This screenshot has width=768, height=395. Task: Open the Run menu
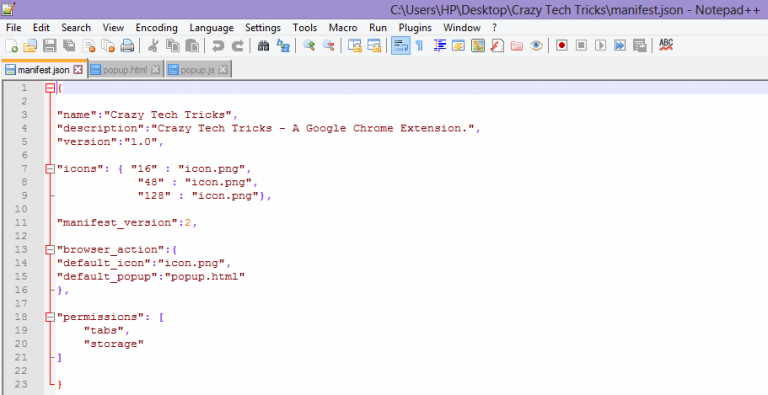[x=378, y=27]
